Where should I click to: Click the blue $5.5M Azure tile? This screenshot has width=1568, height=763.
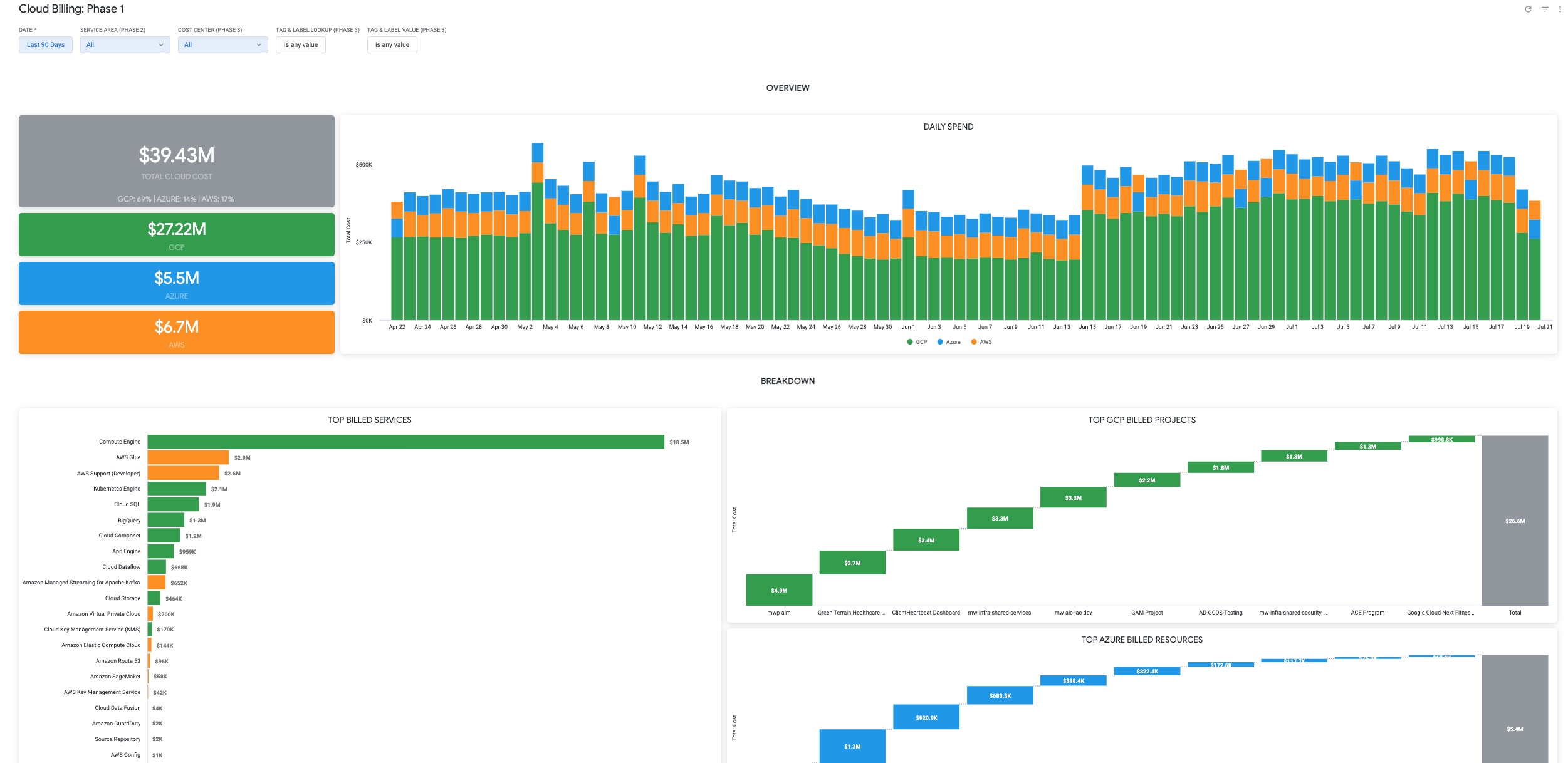tap(177, 283)
